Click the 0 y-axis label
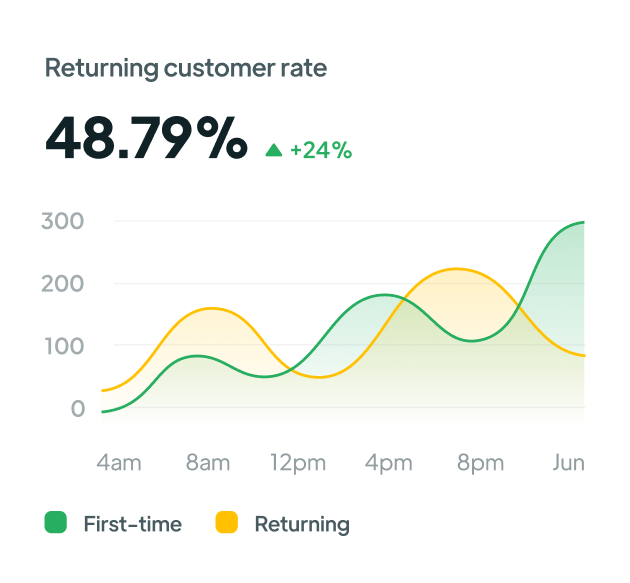 click(77, 408)
